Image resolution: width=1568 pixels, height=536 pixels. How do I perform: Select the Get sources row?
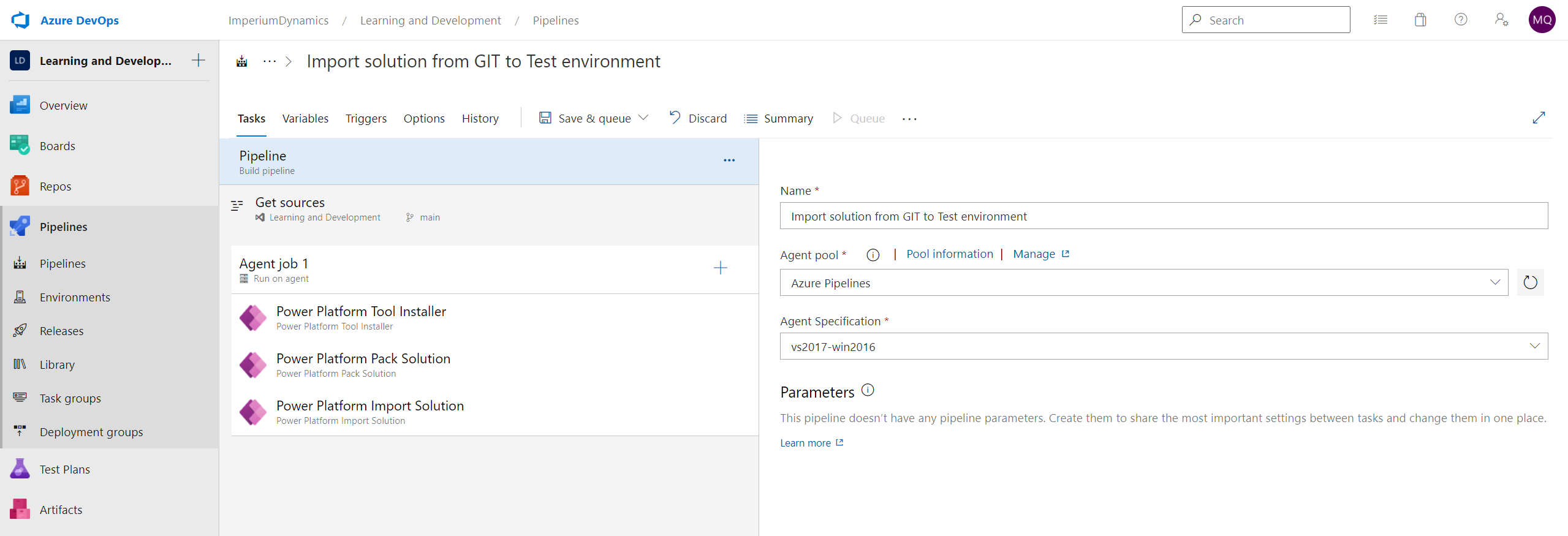tap(489, 209)
